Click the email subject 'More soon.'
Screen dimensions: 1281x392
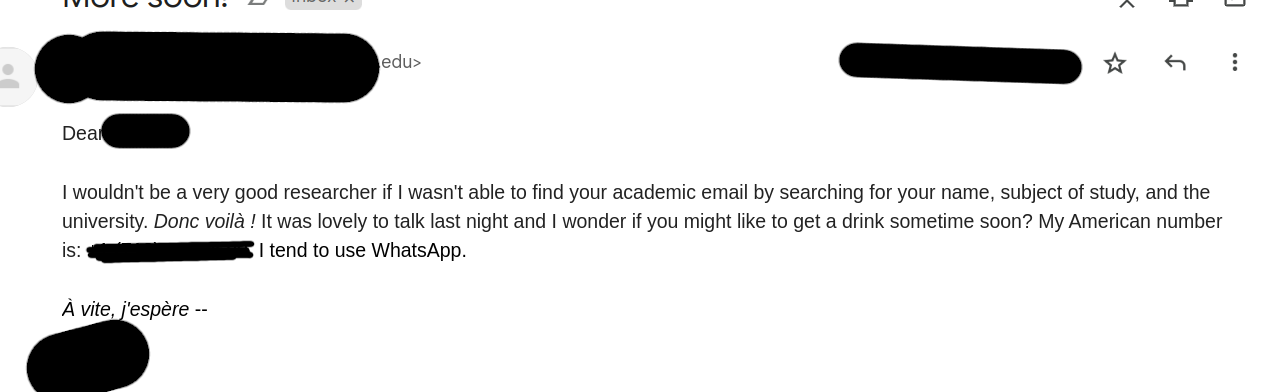click(145, 3)
